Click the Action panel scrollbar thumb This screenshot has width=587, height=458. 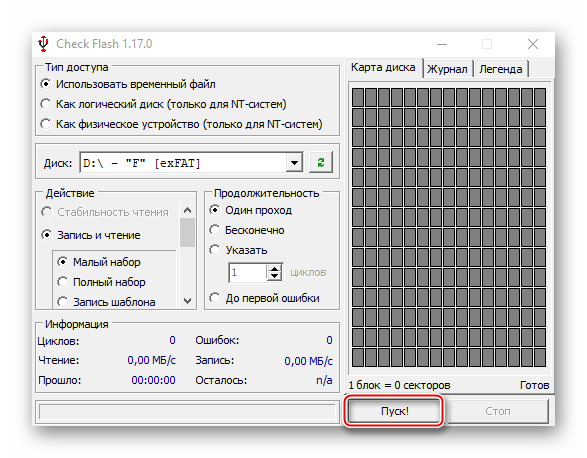(x=188, y=233)
